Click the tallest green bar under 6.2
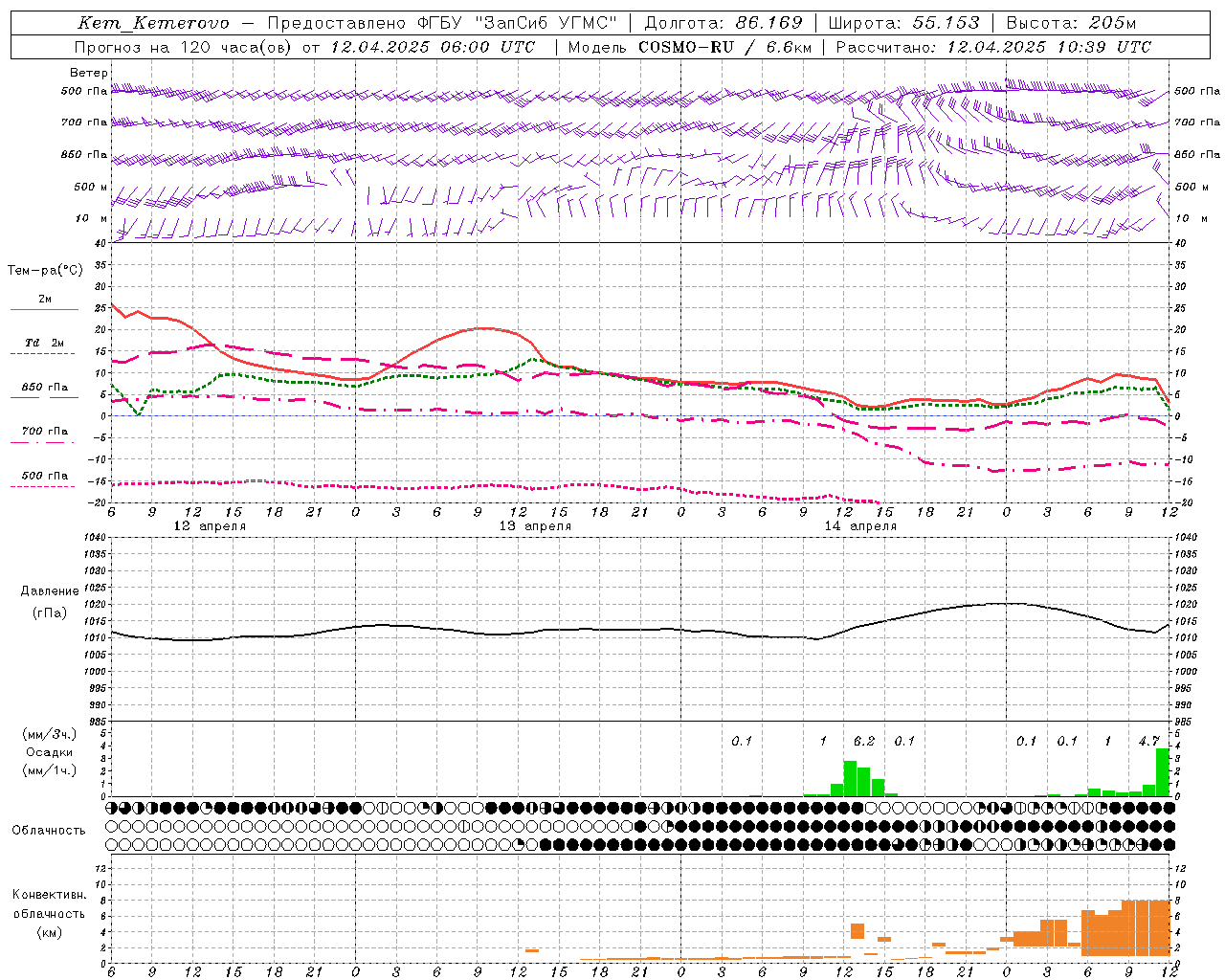 click(x=850, y=779)
